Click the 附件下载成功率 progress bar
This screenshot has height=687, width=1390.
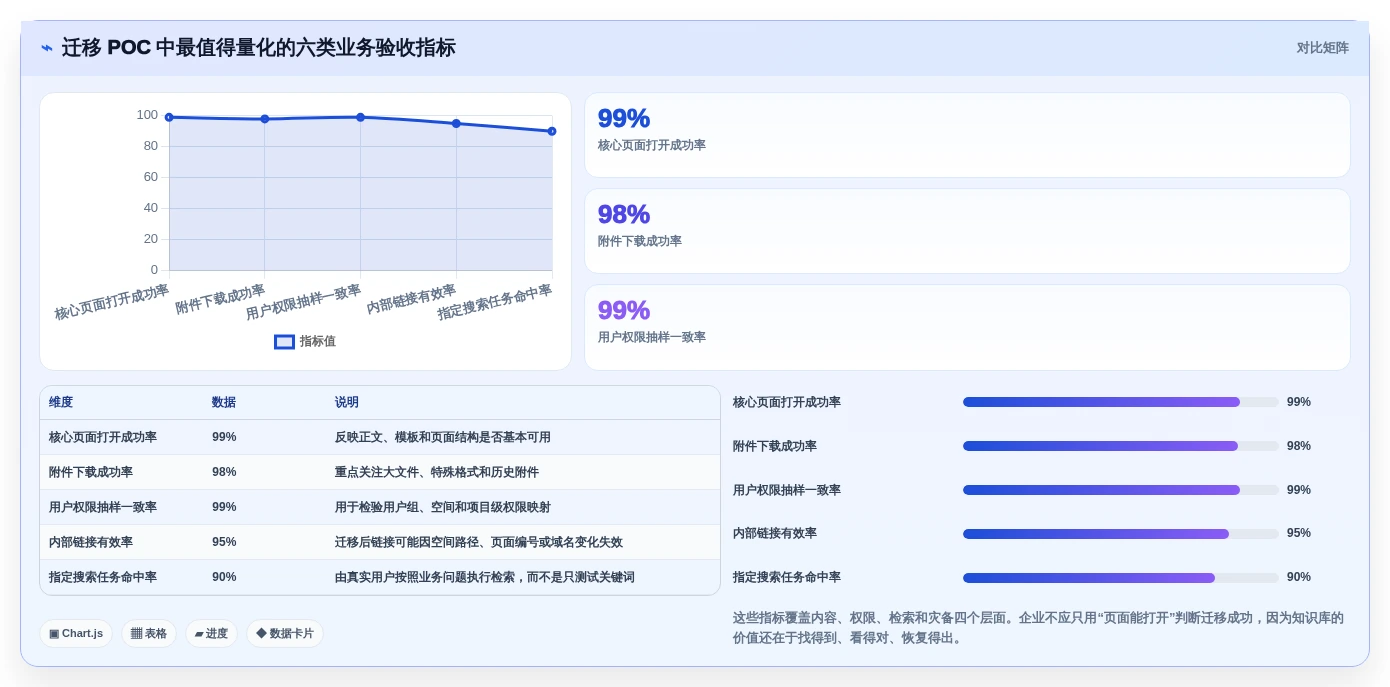click(1121, 446)
